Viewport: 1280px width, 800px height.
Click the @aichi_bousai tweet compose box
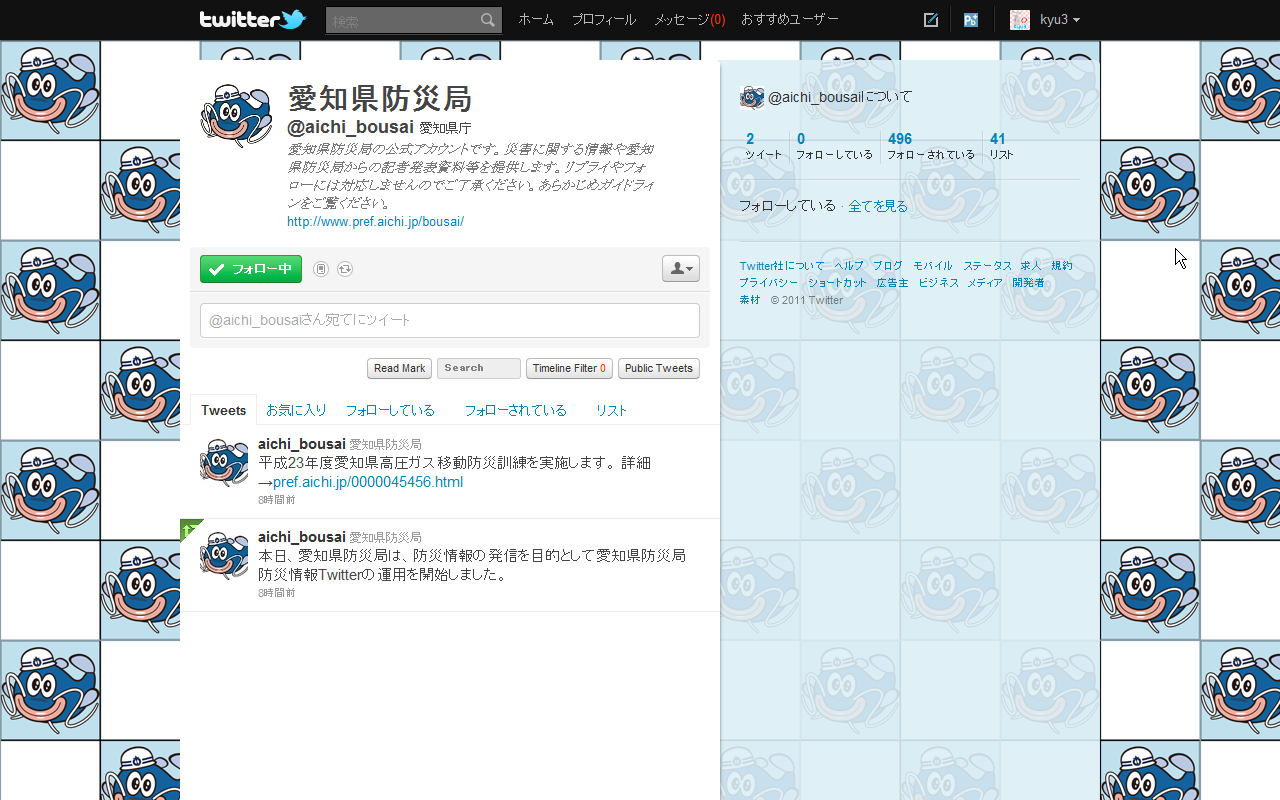450,320
